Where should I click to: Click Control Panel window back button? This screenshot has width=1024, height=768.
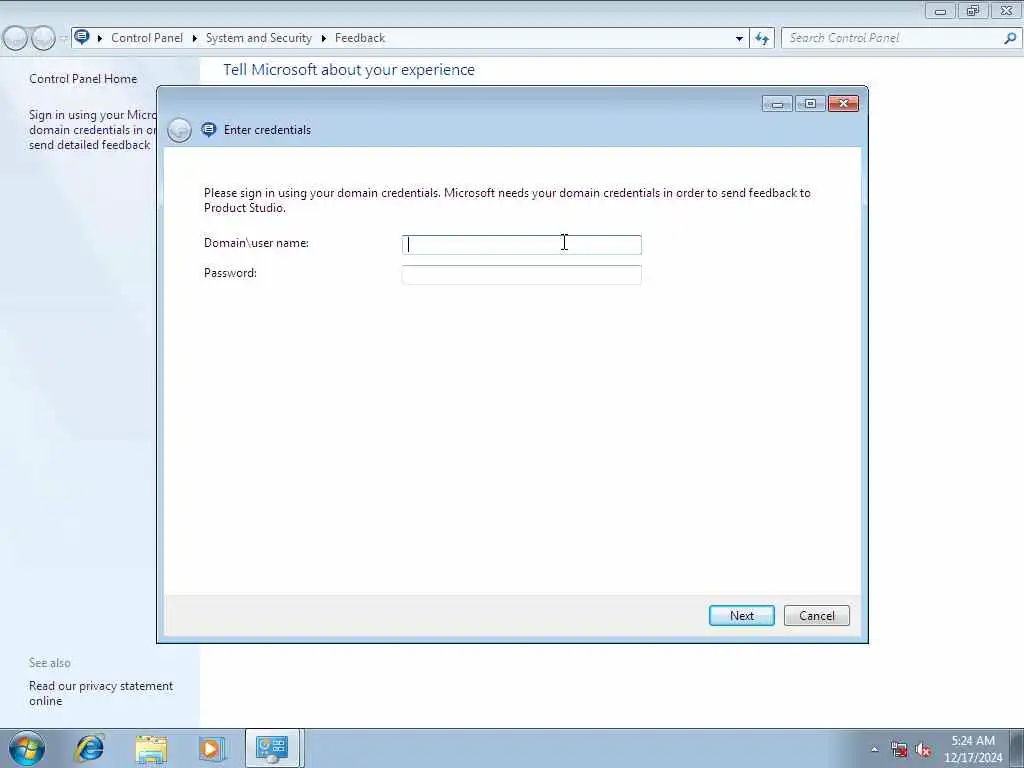(x=15, y=38)
